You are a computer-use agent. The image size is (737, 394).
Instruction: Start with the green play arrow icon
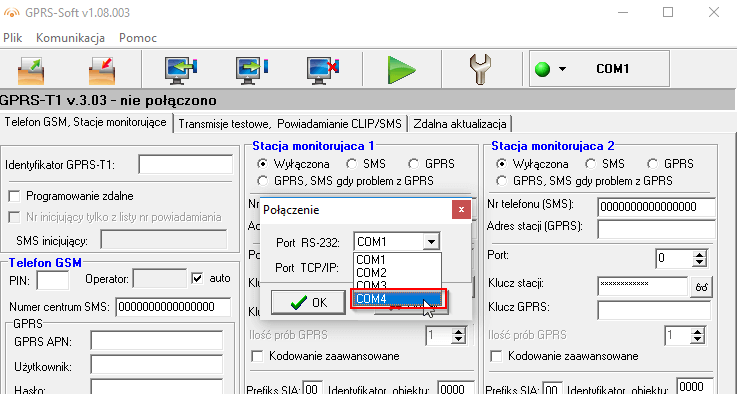tap(402, 70)
